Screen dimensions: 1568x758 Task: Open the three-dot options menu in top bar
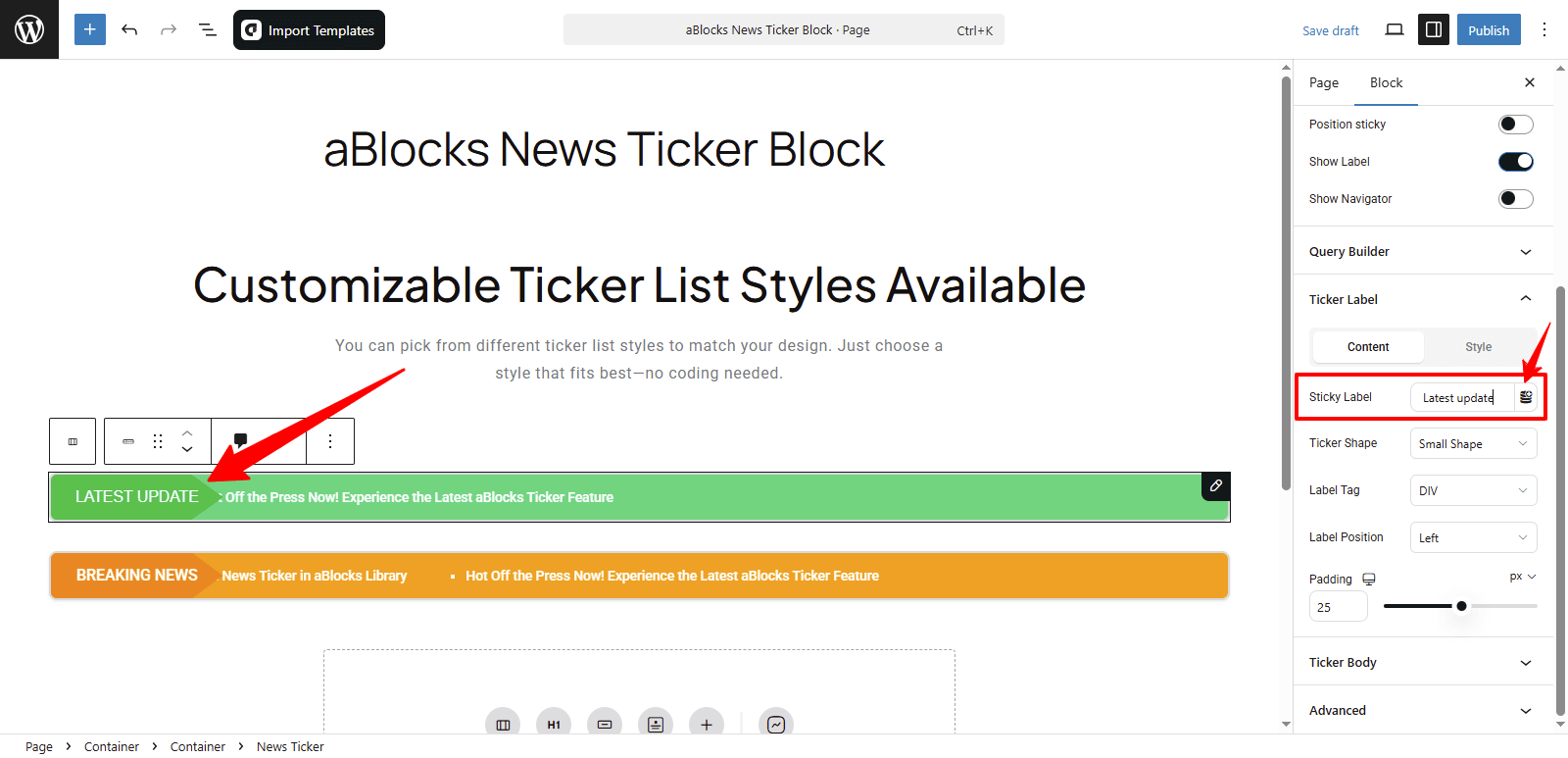tap(1544, 29)
